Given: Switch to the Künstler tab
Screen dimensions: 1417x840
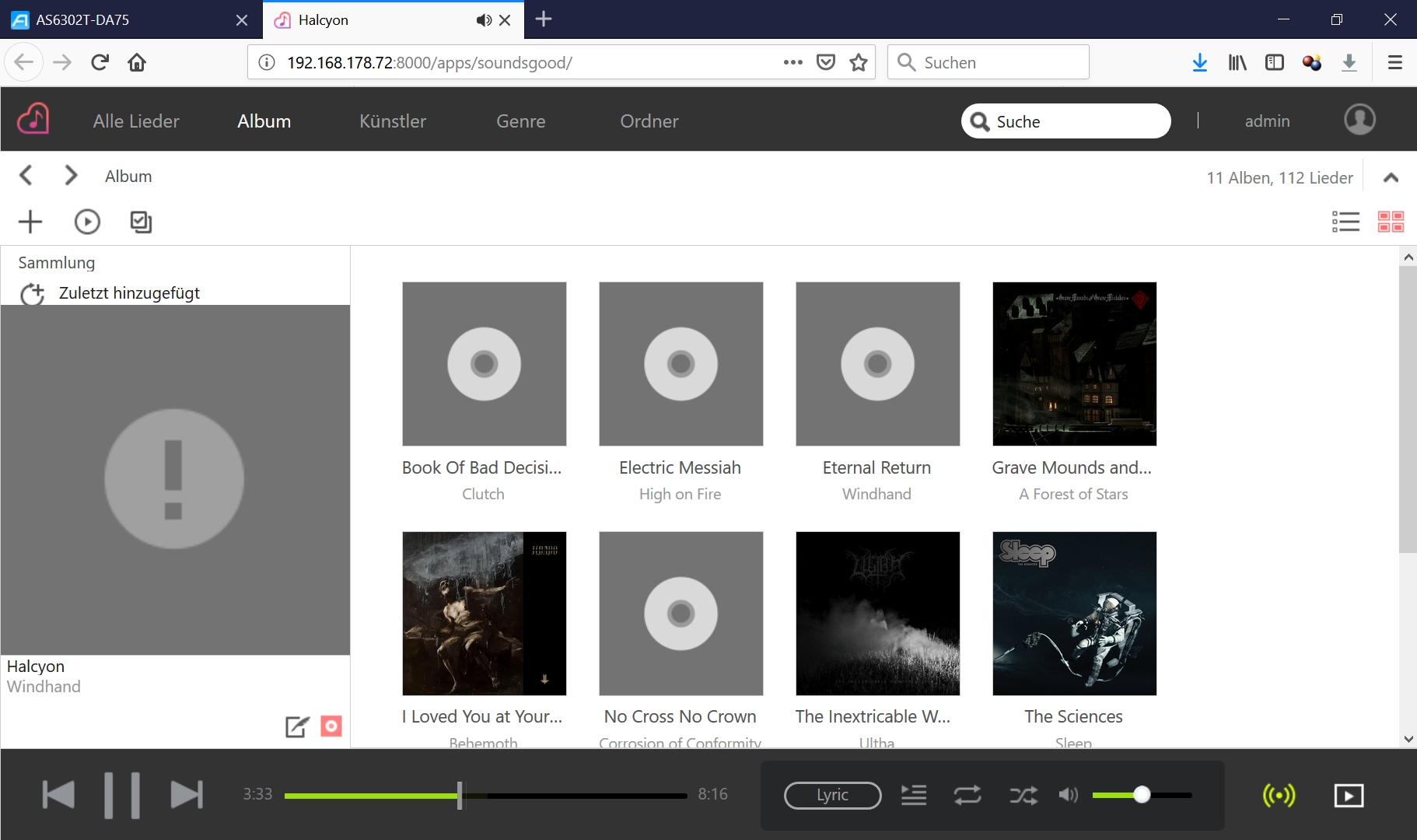Looking at the screenshot, I should click(393, 121).
